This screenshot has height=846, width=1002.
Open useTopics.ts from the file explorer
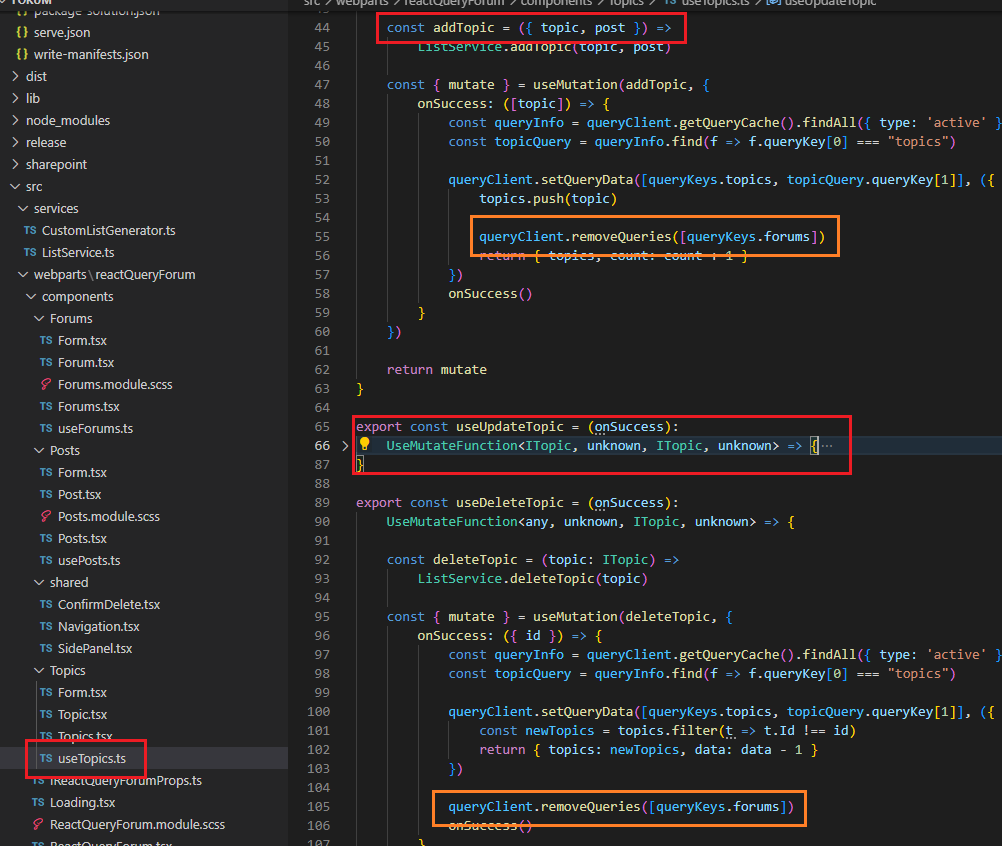click(91, 759)
